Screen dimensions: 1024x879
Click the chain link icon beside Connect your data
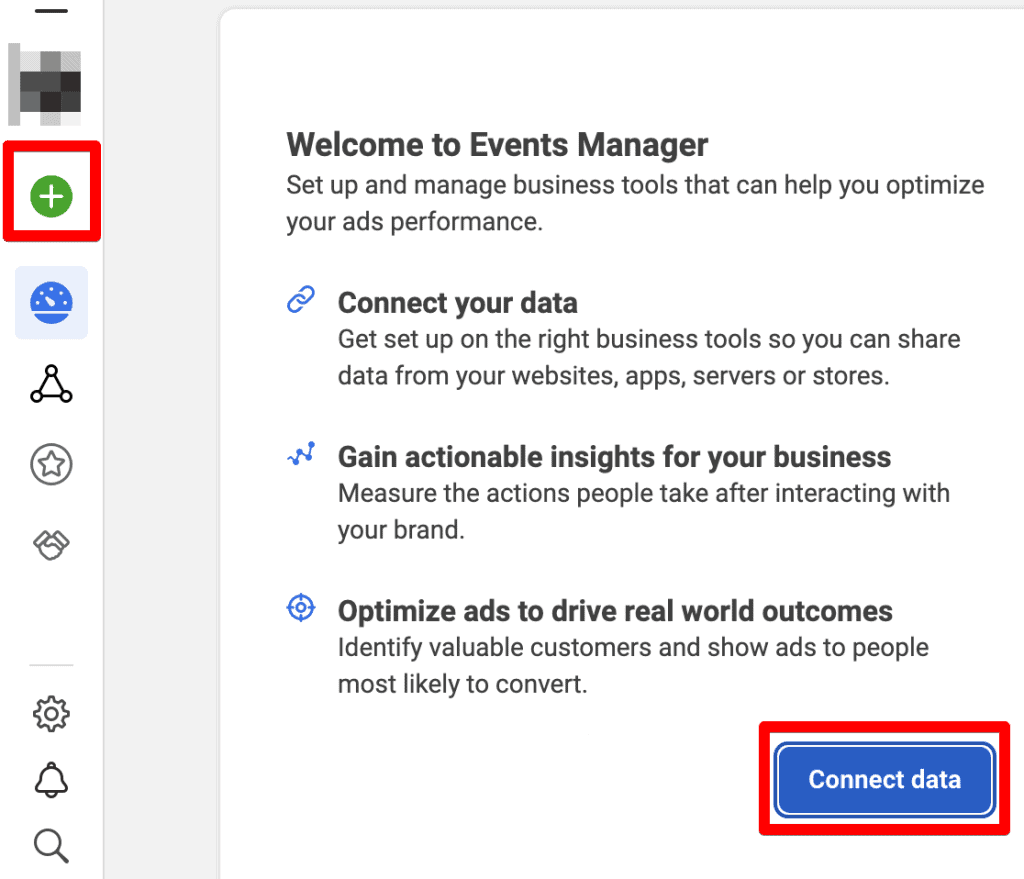pyautogui.click(x=300, y=300)
